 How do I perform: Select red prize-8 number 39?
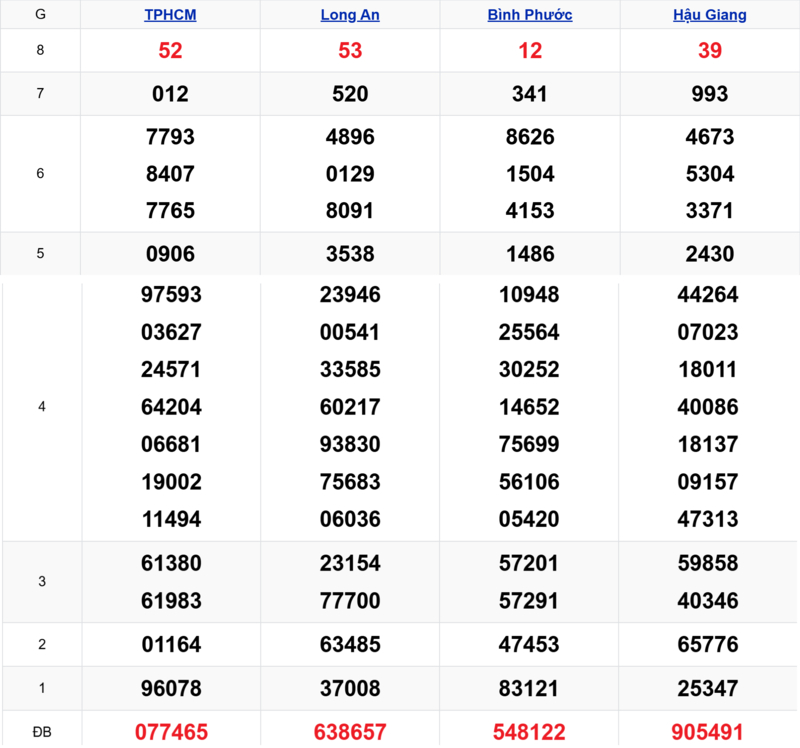(710, 51)
